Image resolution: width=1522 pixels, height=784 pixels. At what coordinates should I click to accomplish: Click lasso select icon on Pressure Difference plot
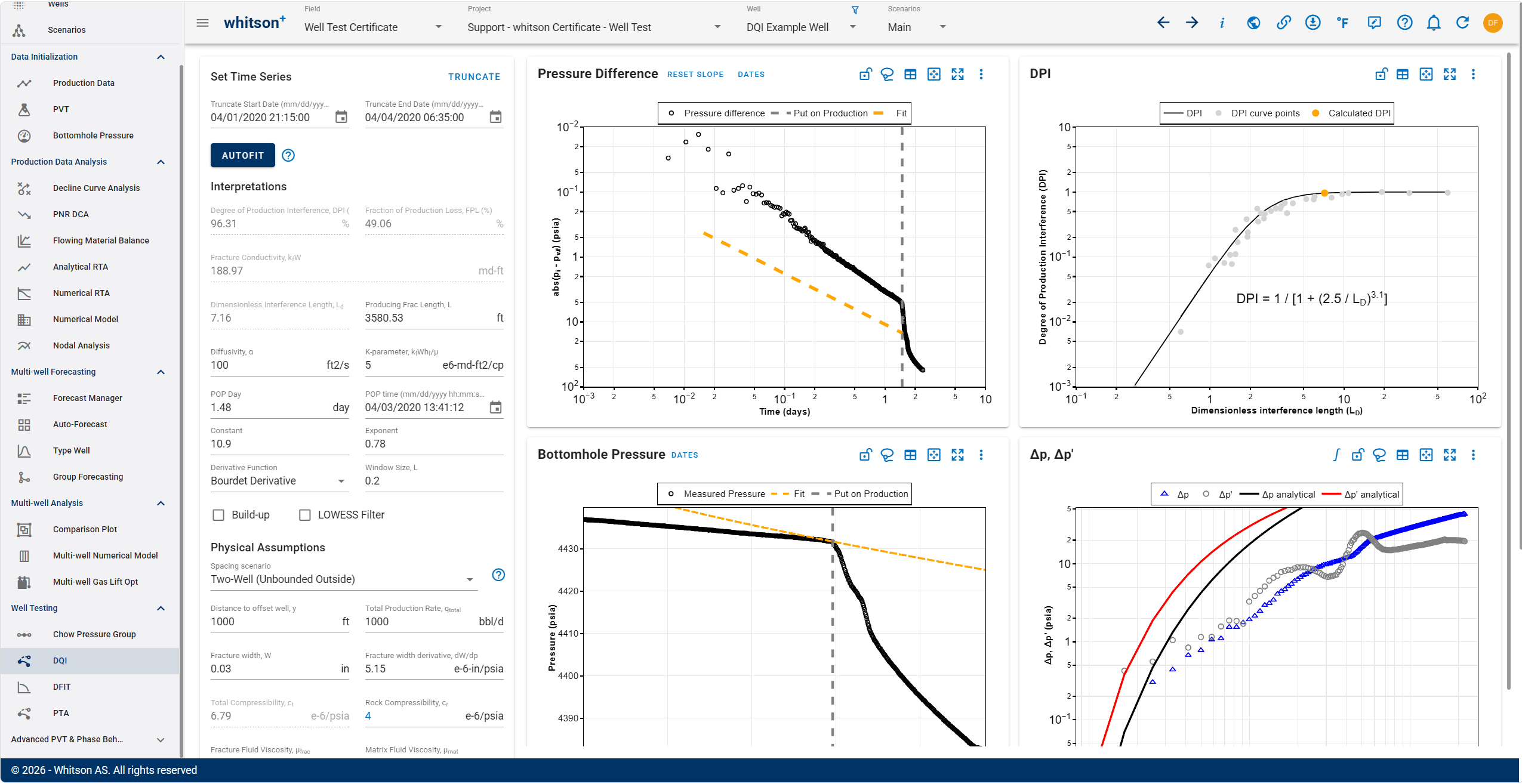click(x=887, y=75)
